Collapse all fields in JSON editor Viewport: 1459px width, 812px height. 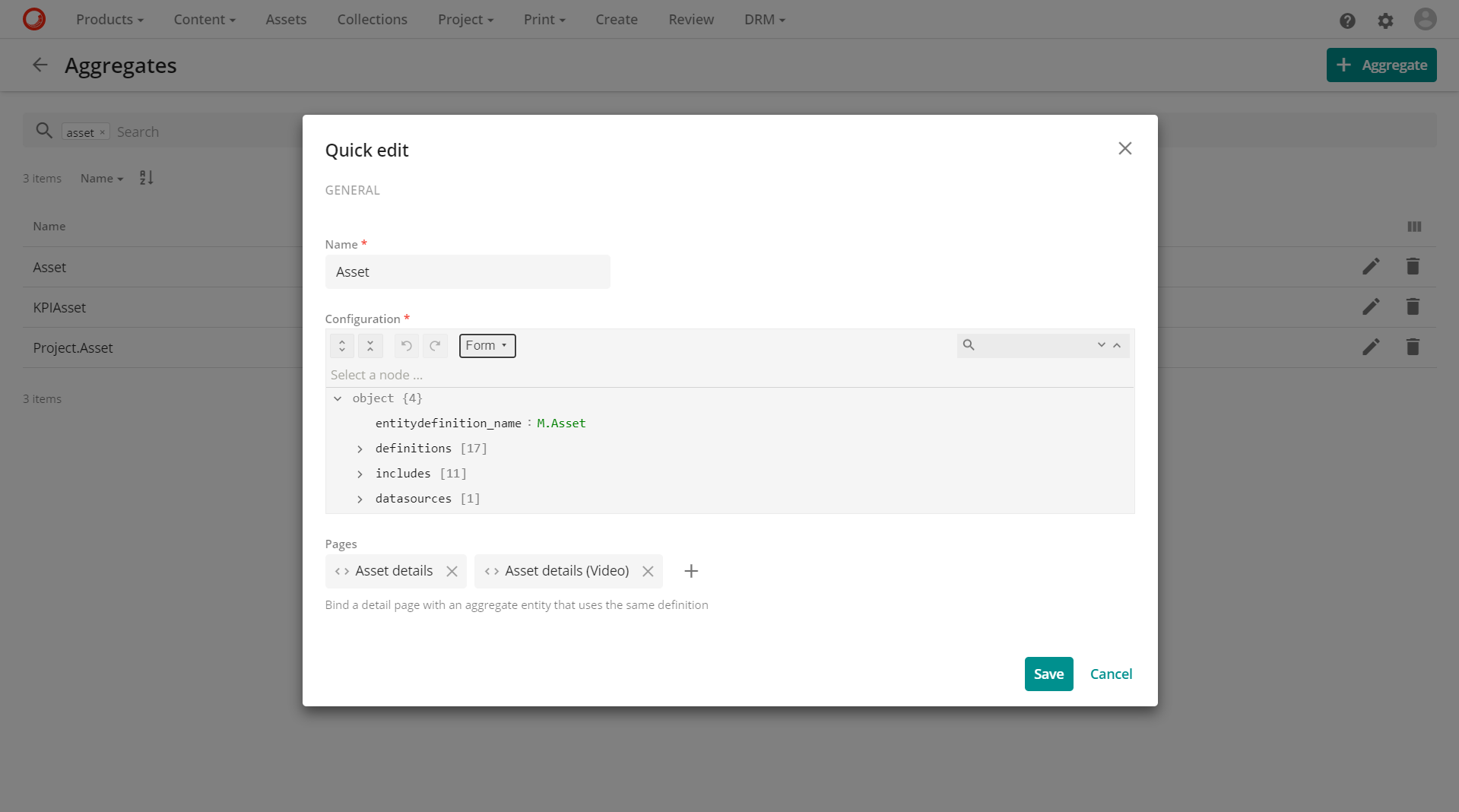pyautogui.click(x=370, y=346)
